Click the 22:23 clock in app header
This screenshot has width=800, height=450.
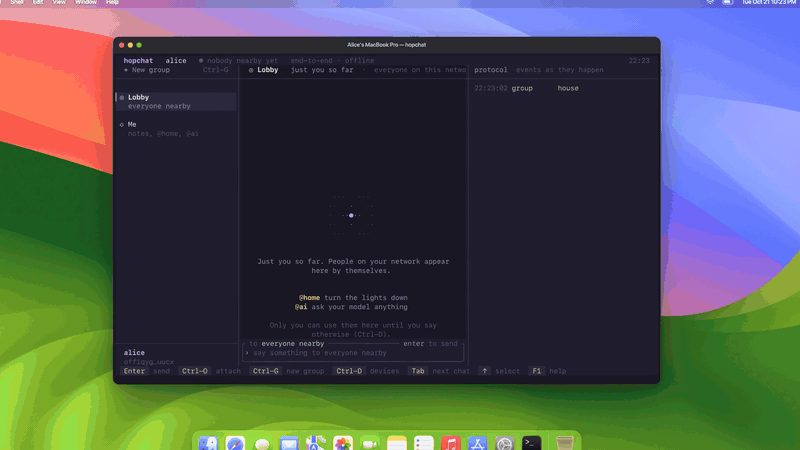coord(639,61)
